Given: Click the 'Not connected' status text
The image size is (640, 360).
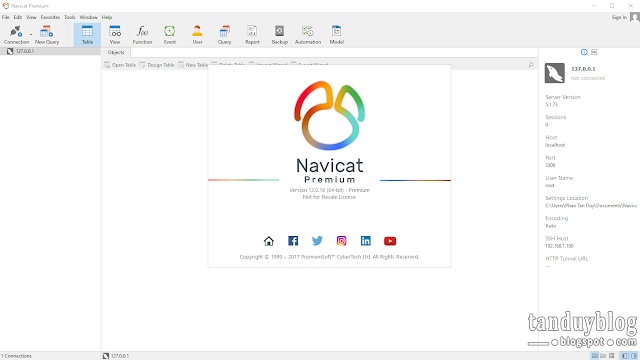Looking at the screenshot, I should [x=588, y=78].
